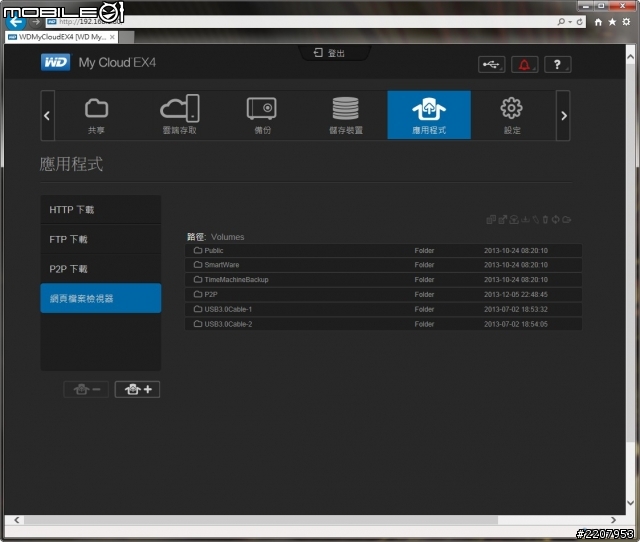
Task: Switch to the WDMyCloudEX4 browser tab
Action: [62, 37]
